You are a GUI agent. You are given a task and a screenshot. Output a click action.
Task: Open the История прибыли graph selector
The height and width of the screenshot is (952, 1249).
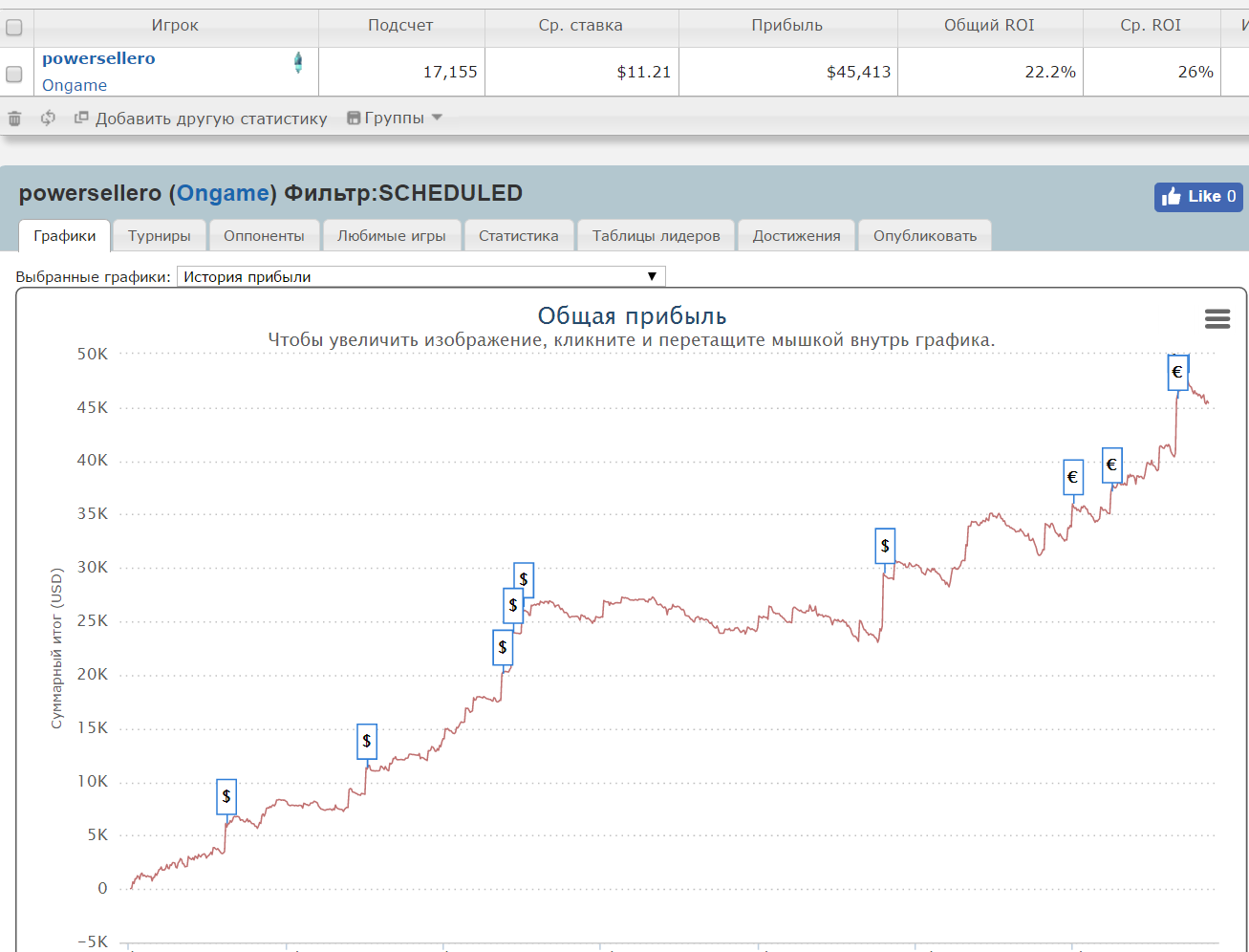click(x=420, y=277)
